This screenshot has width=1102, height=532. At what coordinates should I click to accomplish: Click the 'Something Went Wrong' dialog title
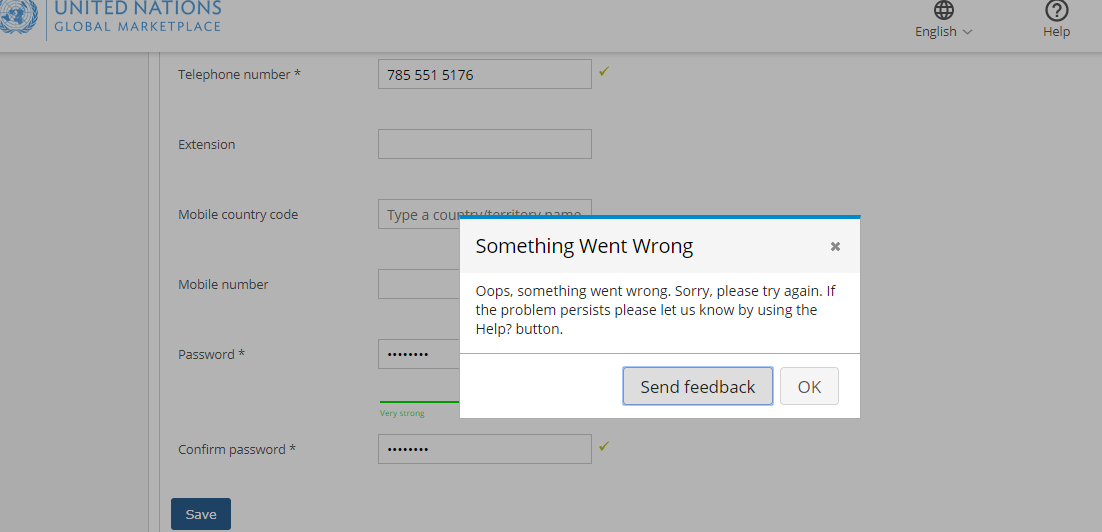pyautogui.click(x=584, y=246)
